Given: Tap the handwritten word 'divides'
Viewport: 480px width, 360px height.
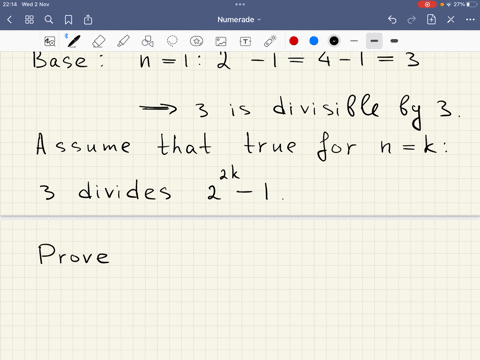Looking at the screenshot, I should pos(124,190).
